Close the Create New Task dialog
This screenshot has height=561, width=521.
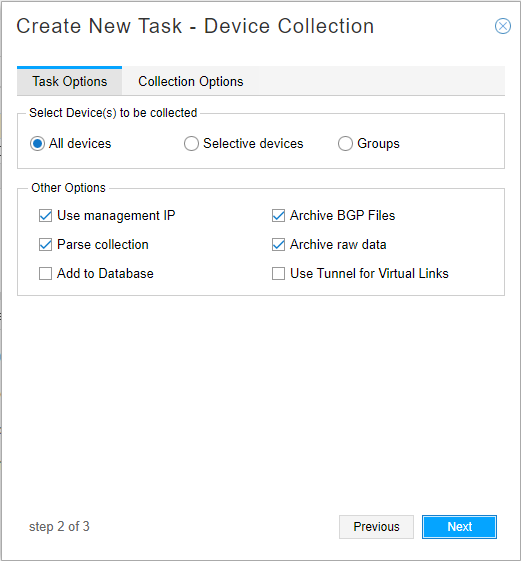coord(503,26)
